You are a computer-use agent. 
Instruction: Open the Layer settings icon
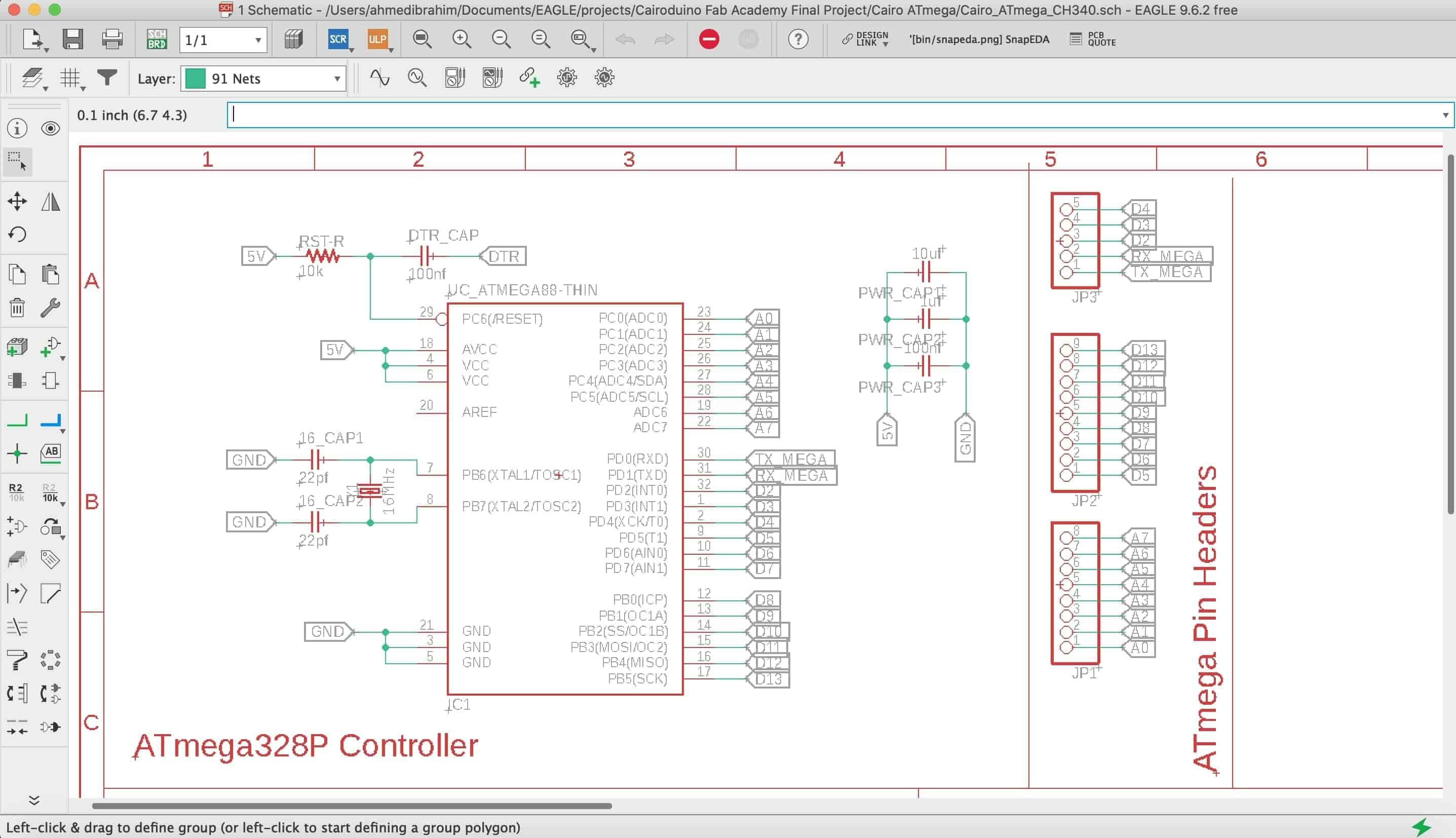pos(32,78)
